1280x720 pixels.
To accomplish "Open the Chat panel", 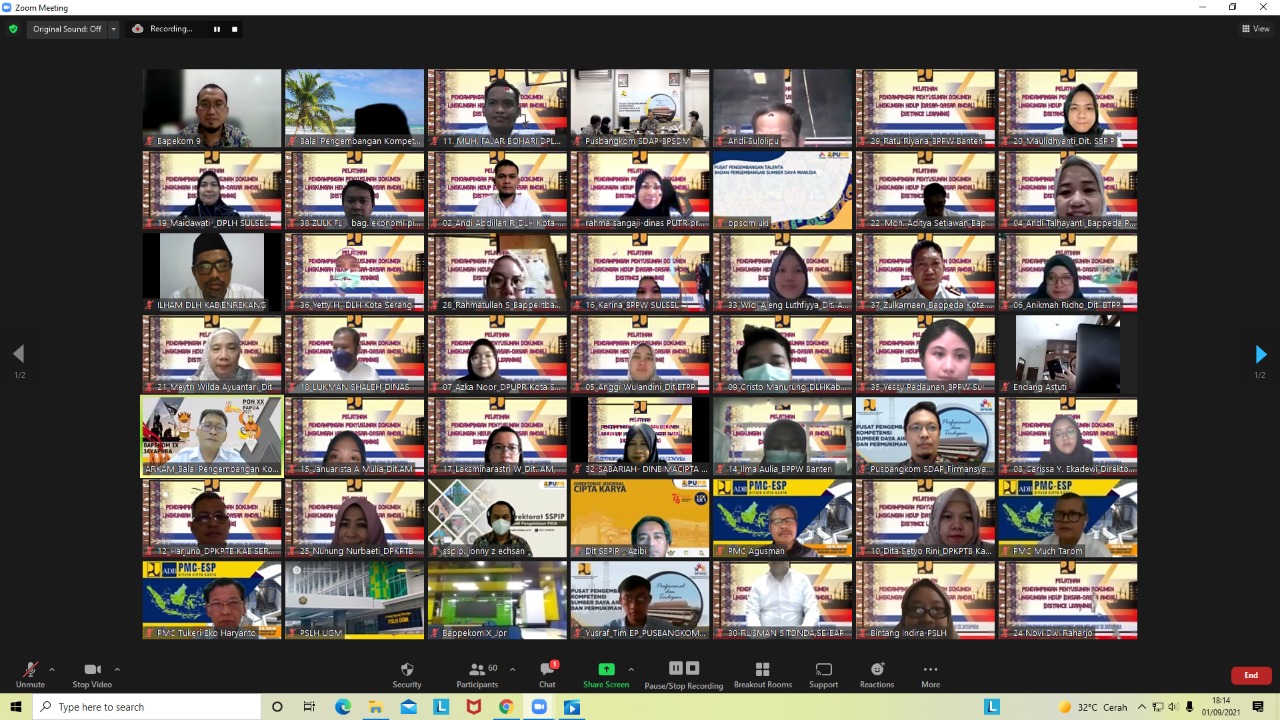I will (547, 675).
